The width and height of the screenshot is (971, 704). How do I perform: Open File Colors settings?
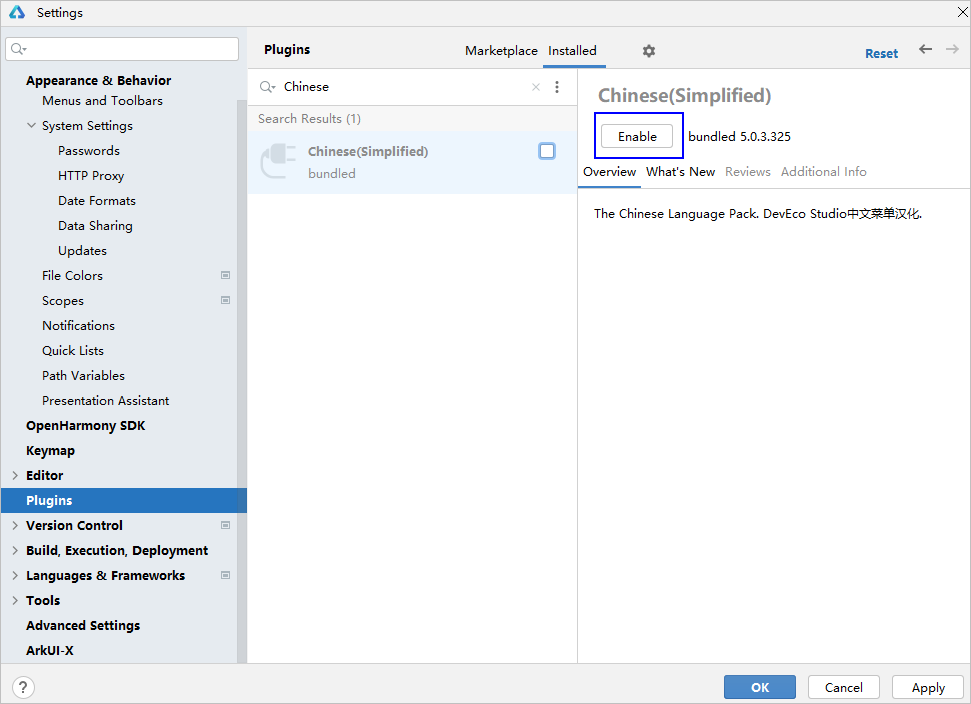pyautogui.click(x=72, y=276)
